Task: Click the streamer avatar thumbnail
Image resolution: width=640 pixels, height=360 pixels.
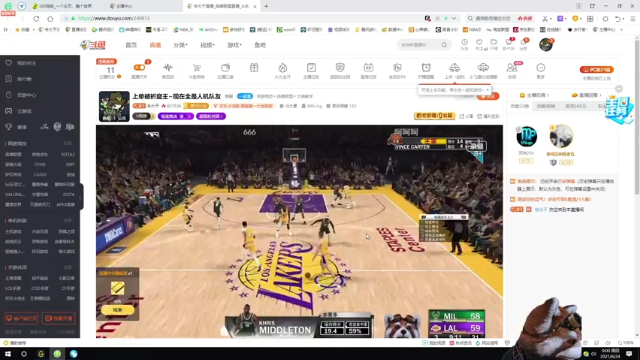Action: click(x=114, y=106)
